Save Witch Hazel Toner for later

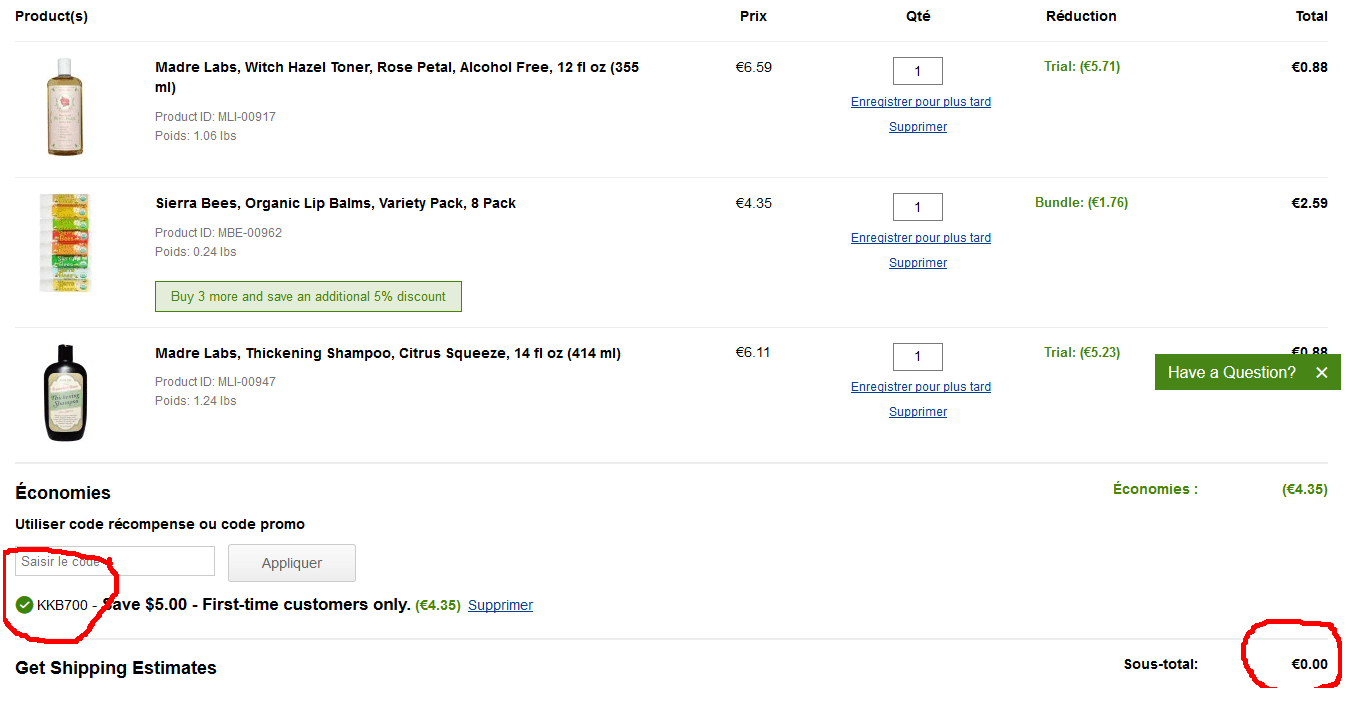click(x=920, y=102)
